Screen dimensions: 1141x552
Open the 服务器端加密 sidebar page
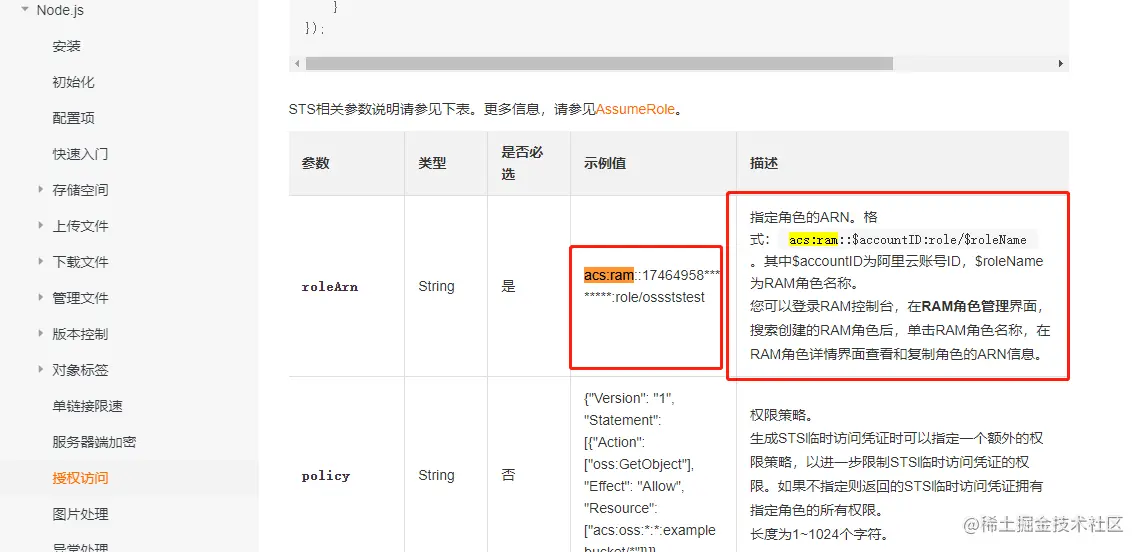95,442
